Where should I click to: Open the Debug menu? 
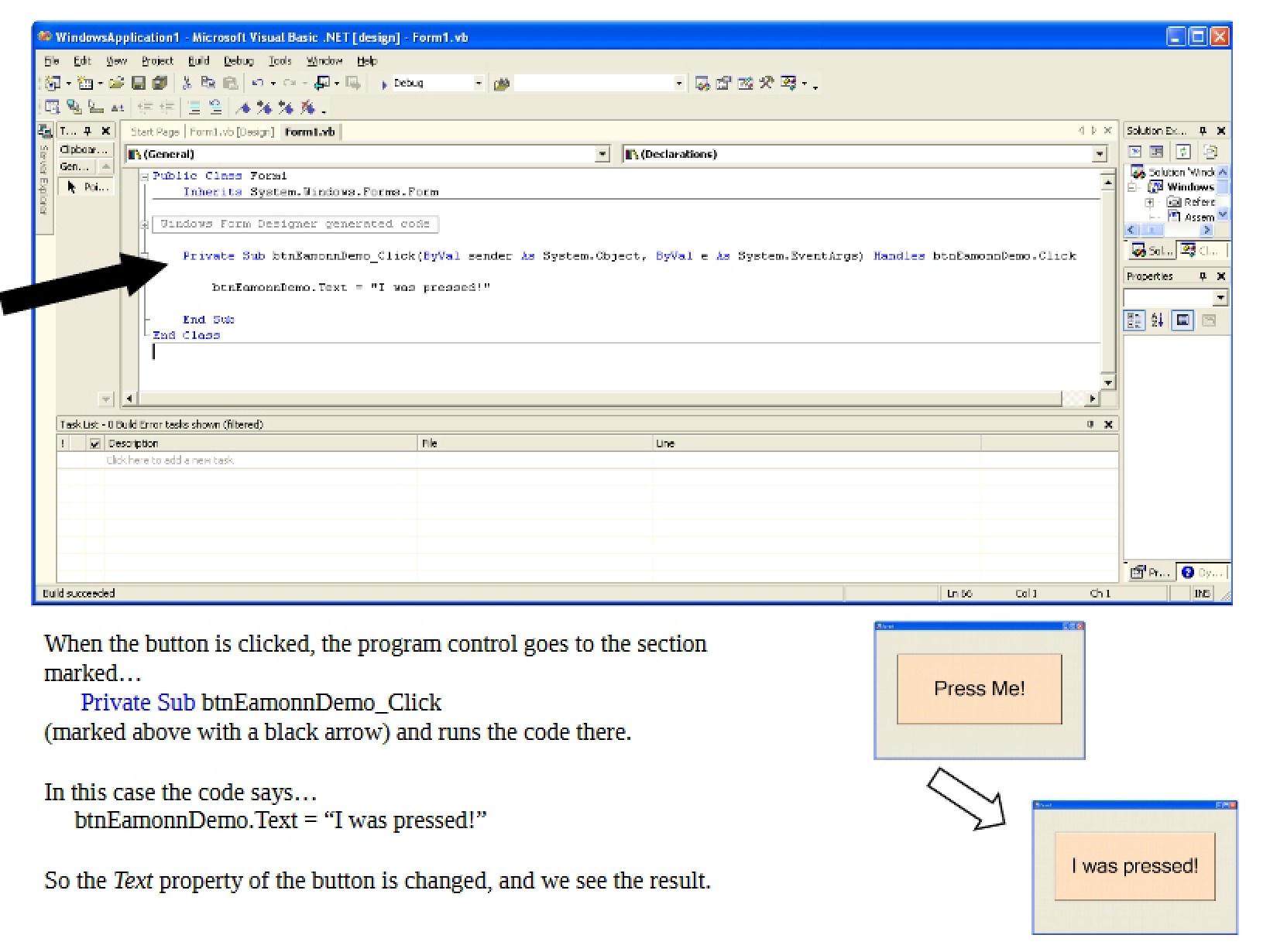(x=239, y=61)
